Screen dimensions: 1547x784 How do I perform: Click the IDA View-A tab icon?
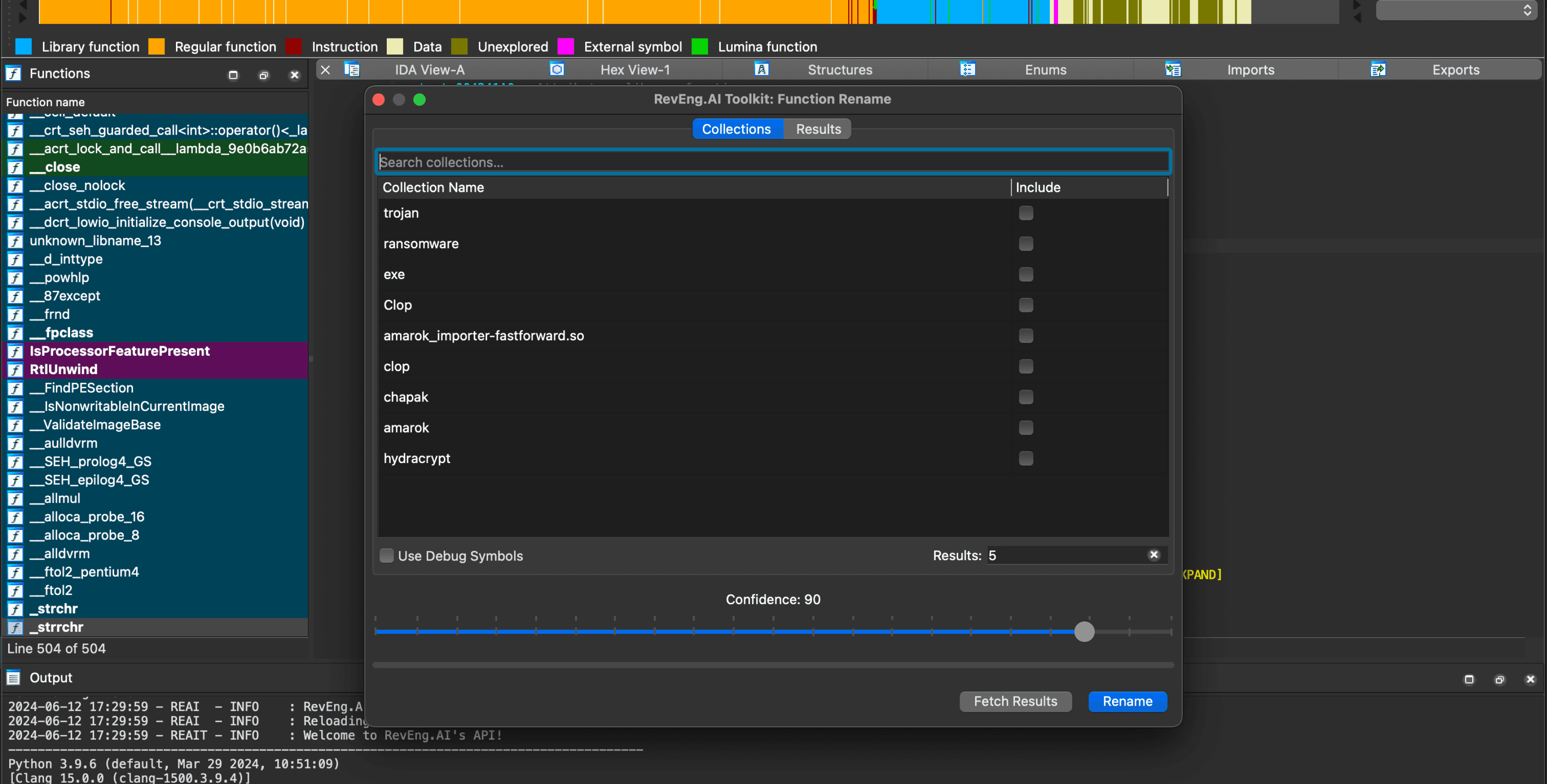(352, 70)
